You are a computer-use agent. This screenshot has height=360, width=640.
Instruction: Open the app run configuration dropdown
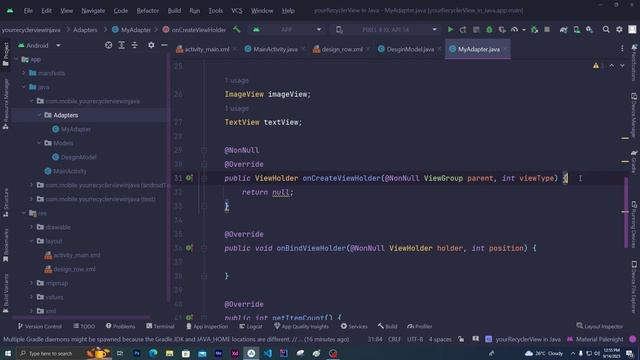(287, 29)
